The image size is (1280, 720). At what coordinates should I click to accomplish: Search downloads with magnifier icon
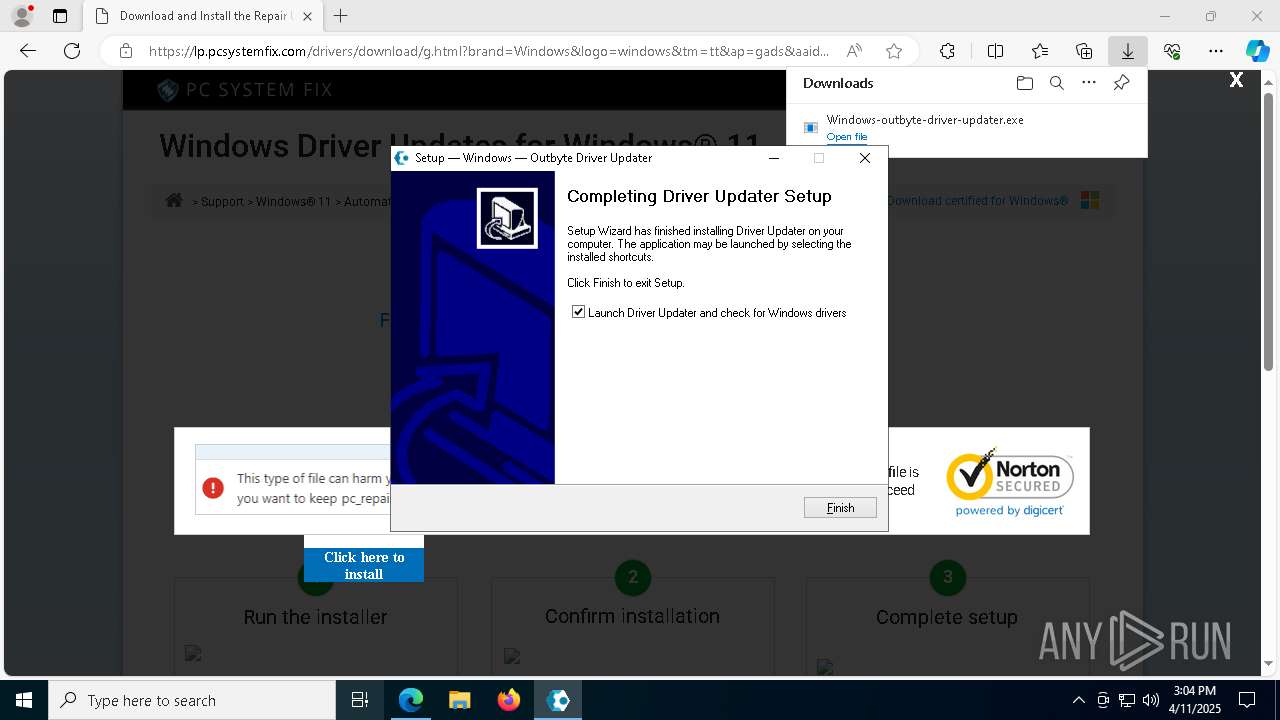pos(1056,83)
